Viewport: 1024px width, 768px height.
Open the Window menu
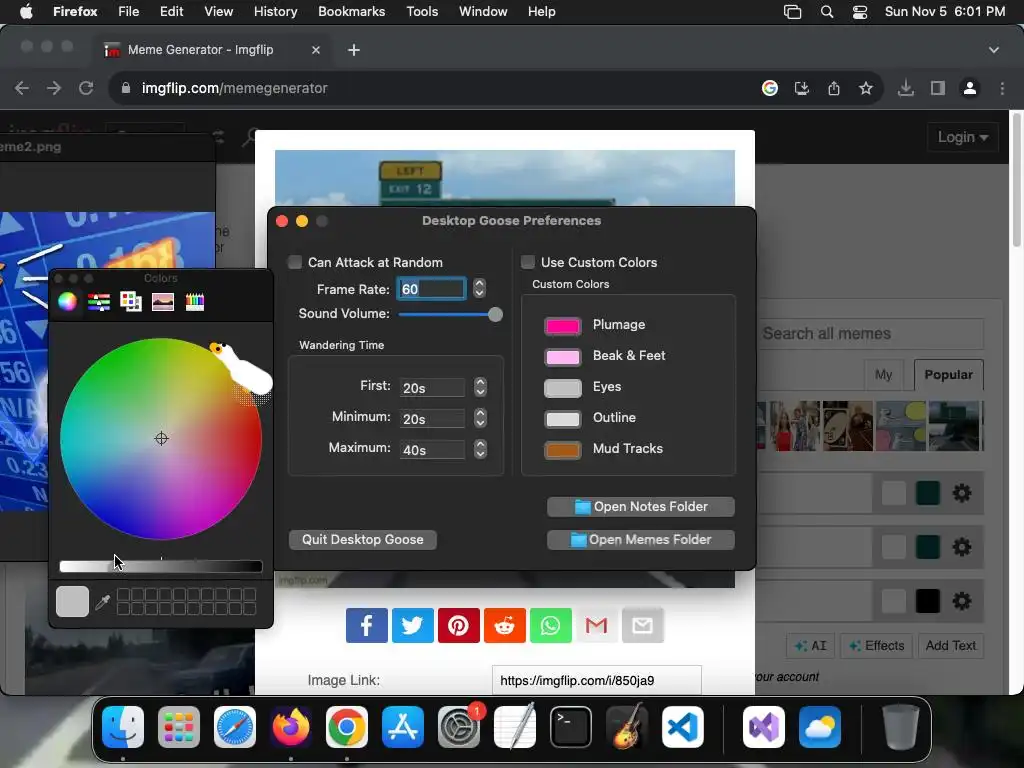point(483,12)
